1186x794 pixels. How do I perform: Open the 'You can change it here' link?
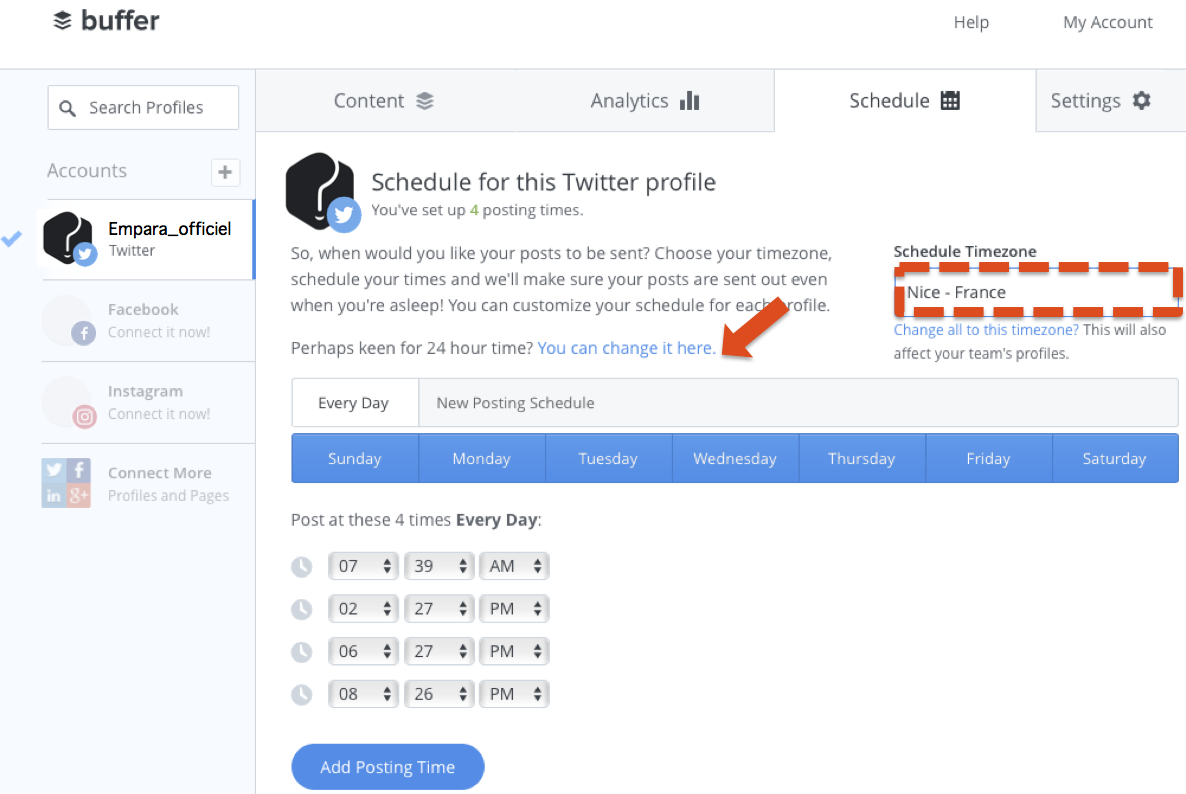[626, 348]
